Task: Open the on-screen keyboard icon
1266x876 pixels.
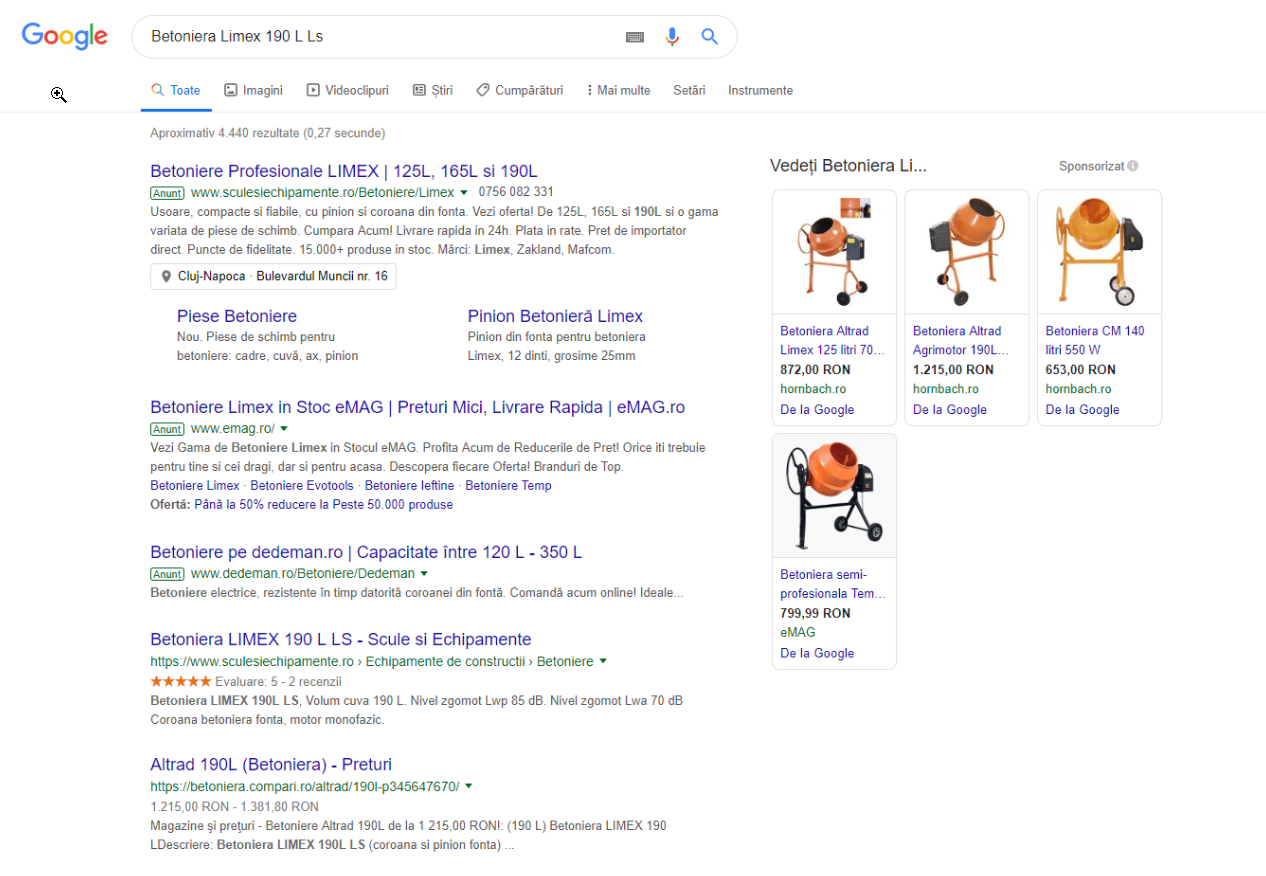Action: point(635,37)
